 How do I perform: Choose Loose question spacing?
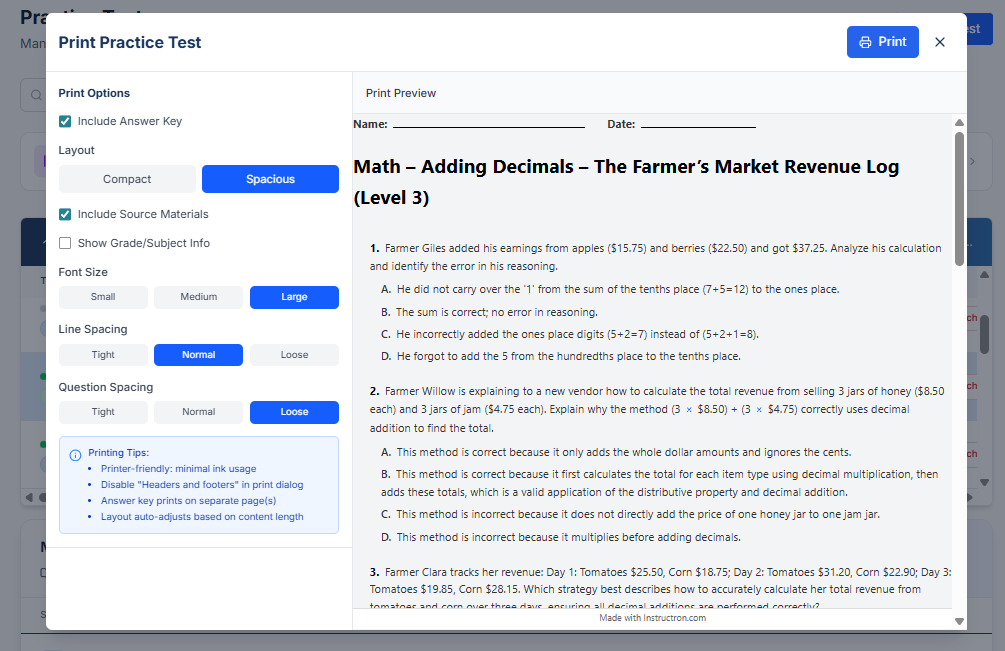click(x=294, y=412)
